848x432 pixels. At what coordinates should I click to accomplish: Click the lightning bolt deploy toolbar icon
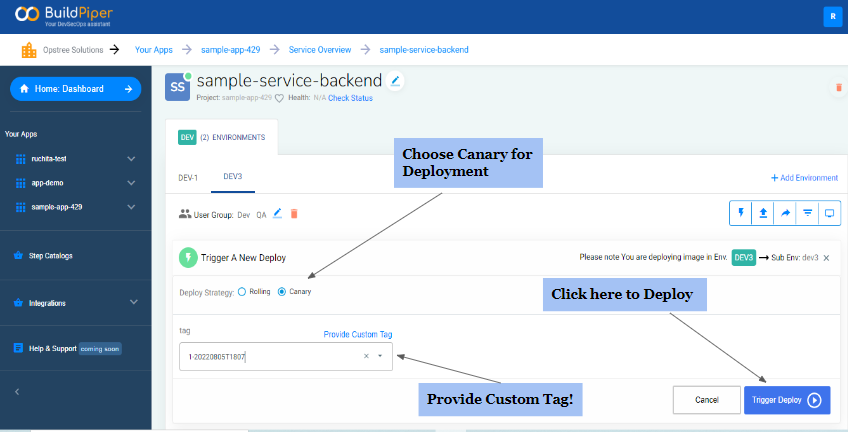point(741,213)
